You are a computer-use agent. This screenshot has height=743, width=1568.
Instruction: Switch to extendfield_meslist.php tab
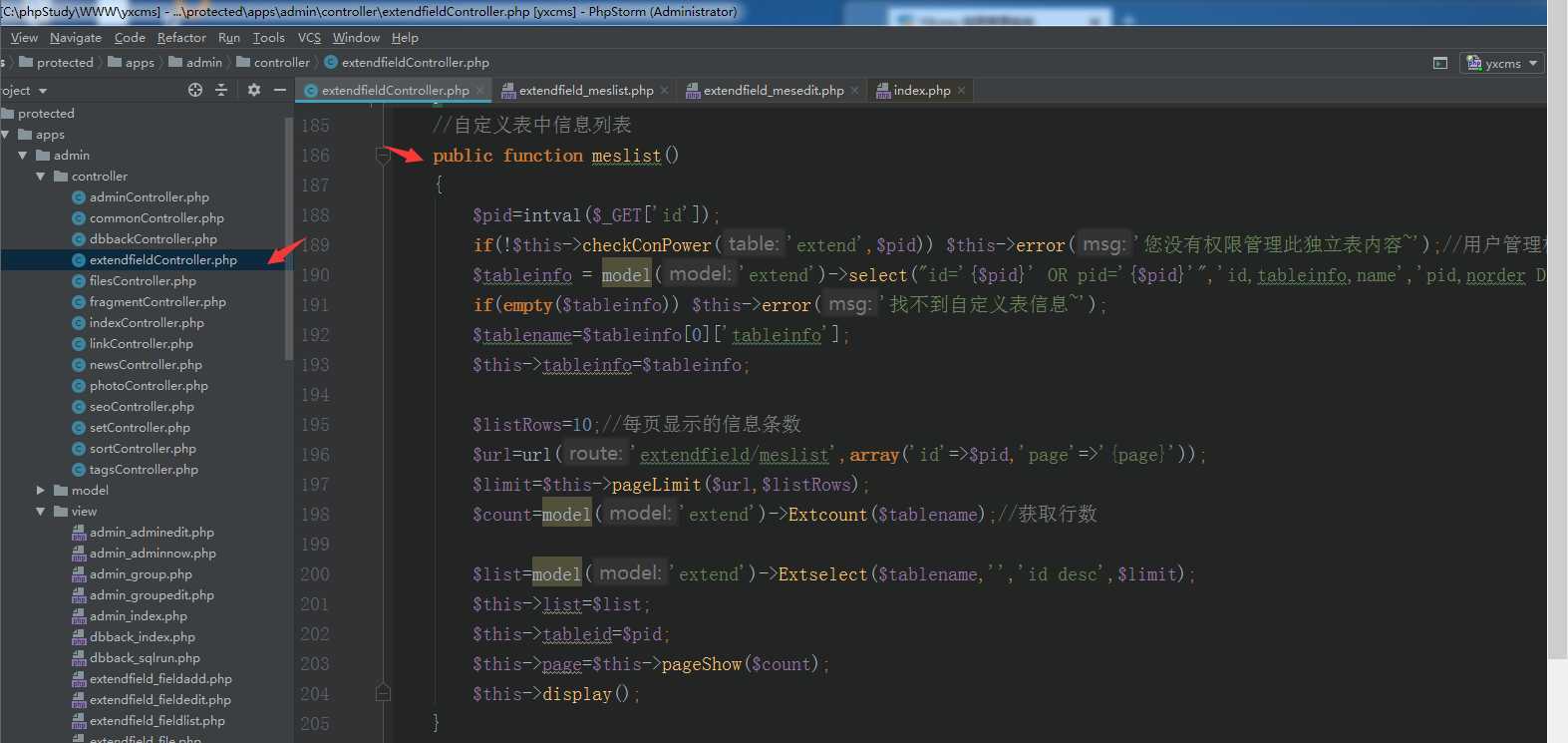(x=586, y=90)
